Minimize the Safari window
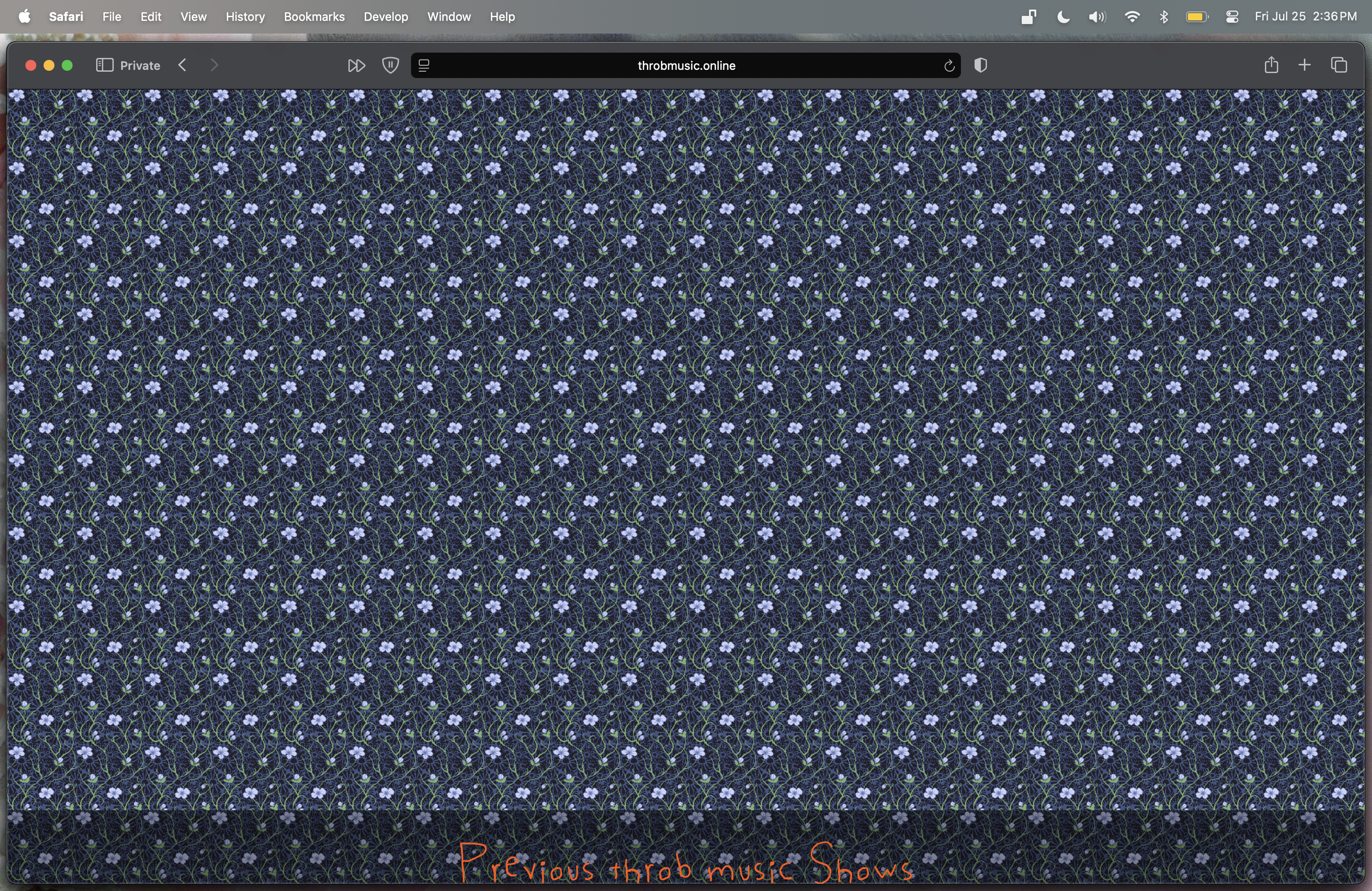The width and height of the screenshot is (1372, 891). tap(49, 66)
